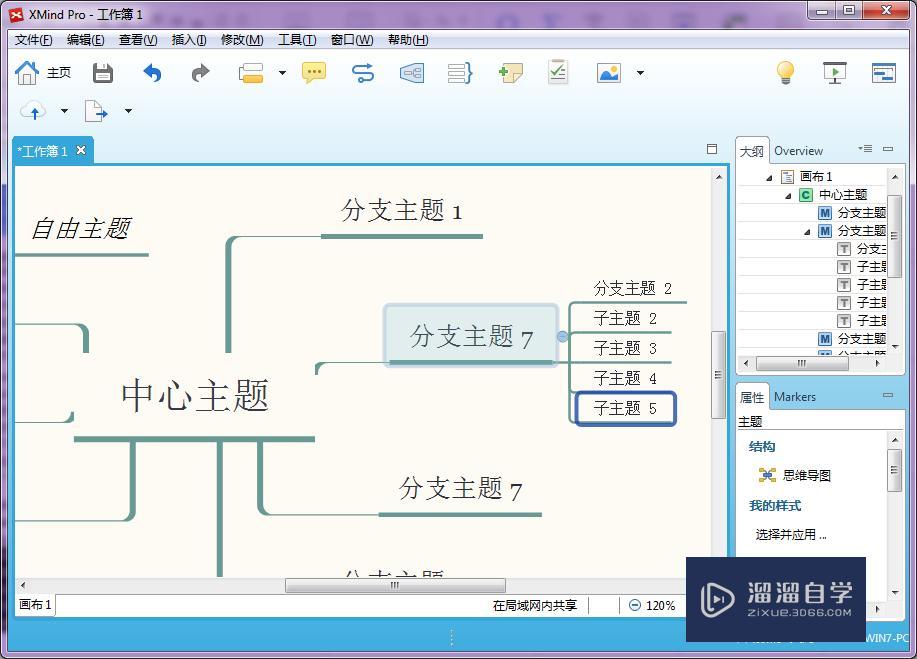The width and height of the screenshot is (917, 659).
Task: Click the canvas horizontal scrollbar thumb
Action: (395, 585)
